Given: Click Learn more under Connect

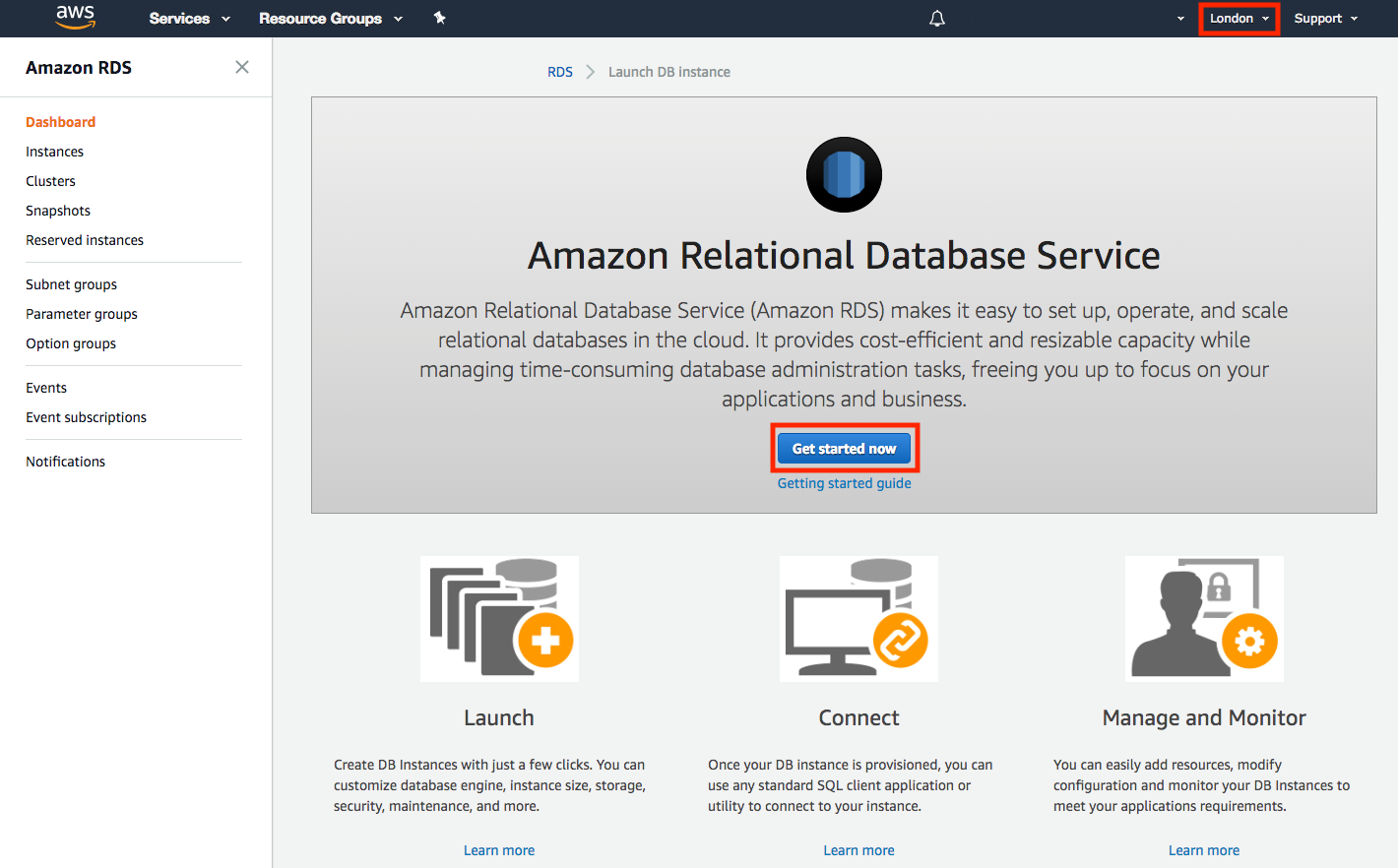Looking at the screenshot, I should pyautogui.click(x=858, y=850).
